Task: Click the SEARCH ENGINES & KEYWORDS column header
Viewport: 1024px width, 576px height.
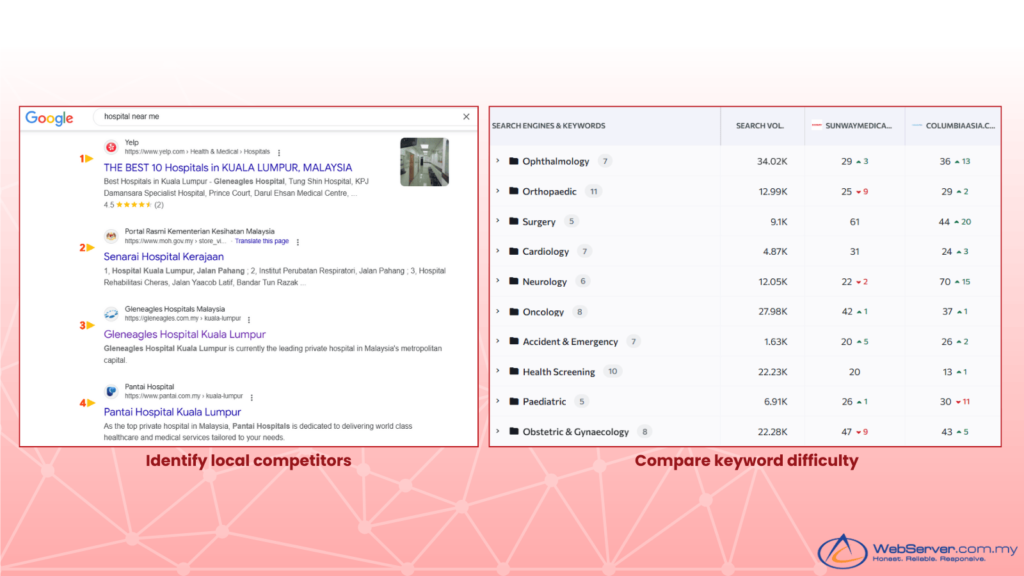Action: (x=549, y=125)
